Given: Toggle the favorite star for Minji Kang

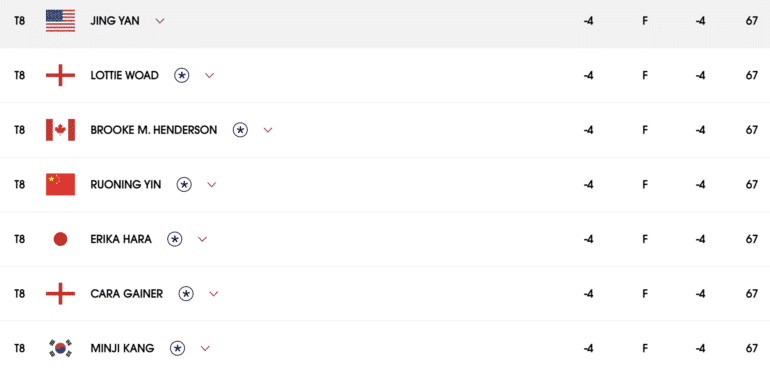Looking at the screenshot, I should tap(177, 348).
